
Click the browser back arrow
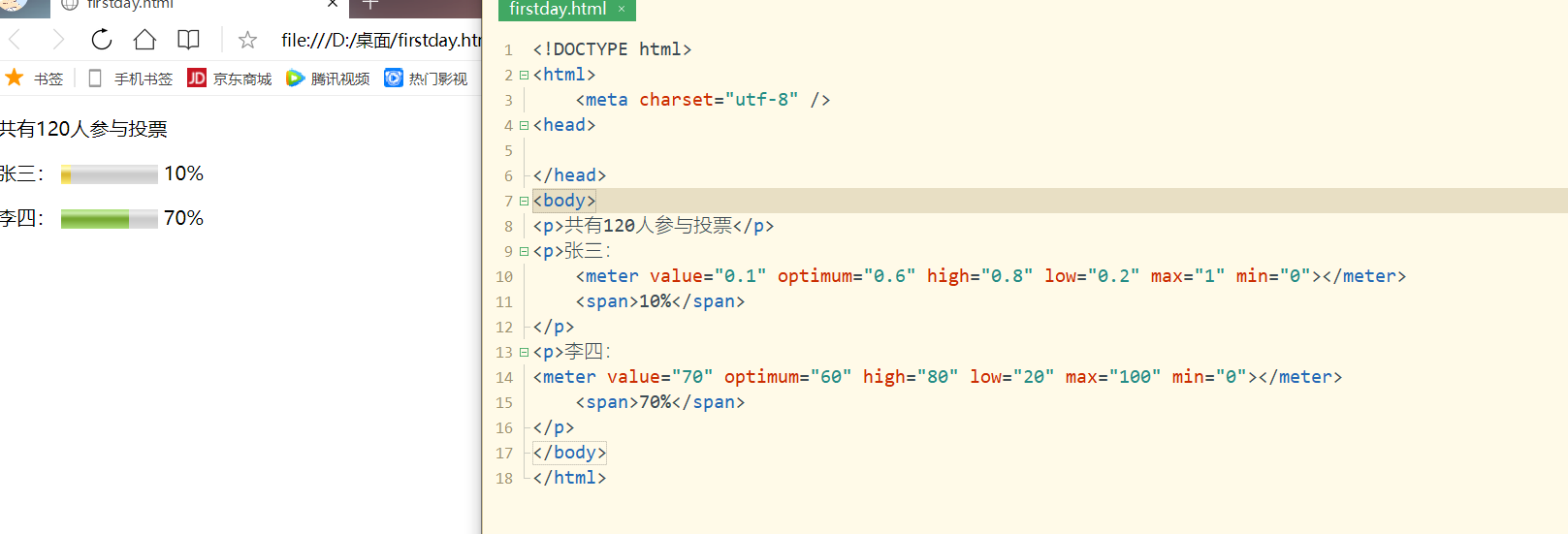coord(15,40)
